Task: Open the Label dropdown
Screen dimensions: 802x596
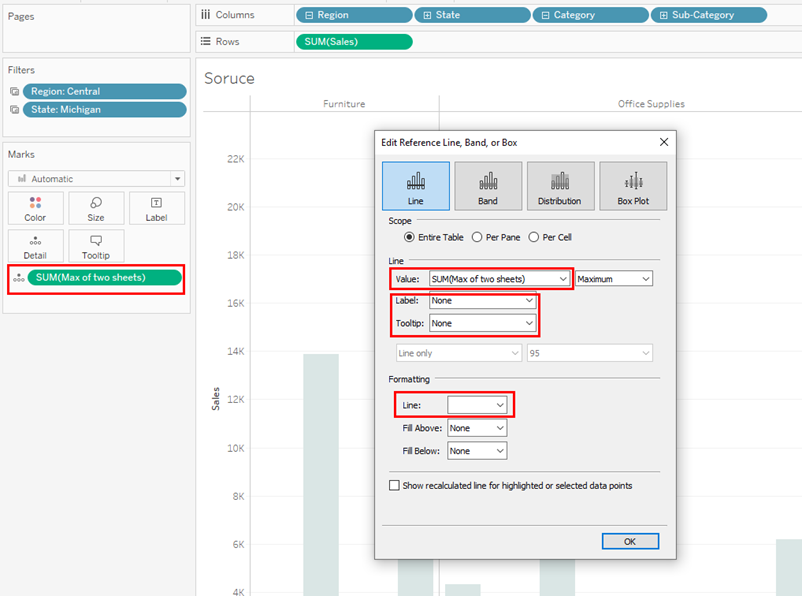Action: (482, 301)
